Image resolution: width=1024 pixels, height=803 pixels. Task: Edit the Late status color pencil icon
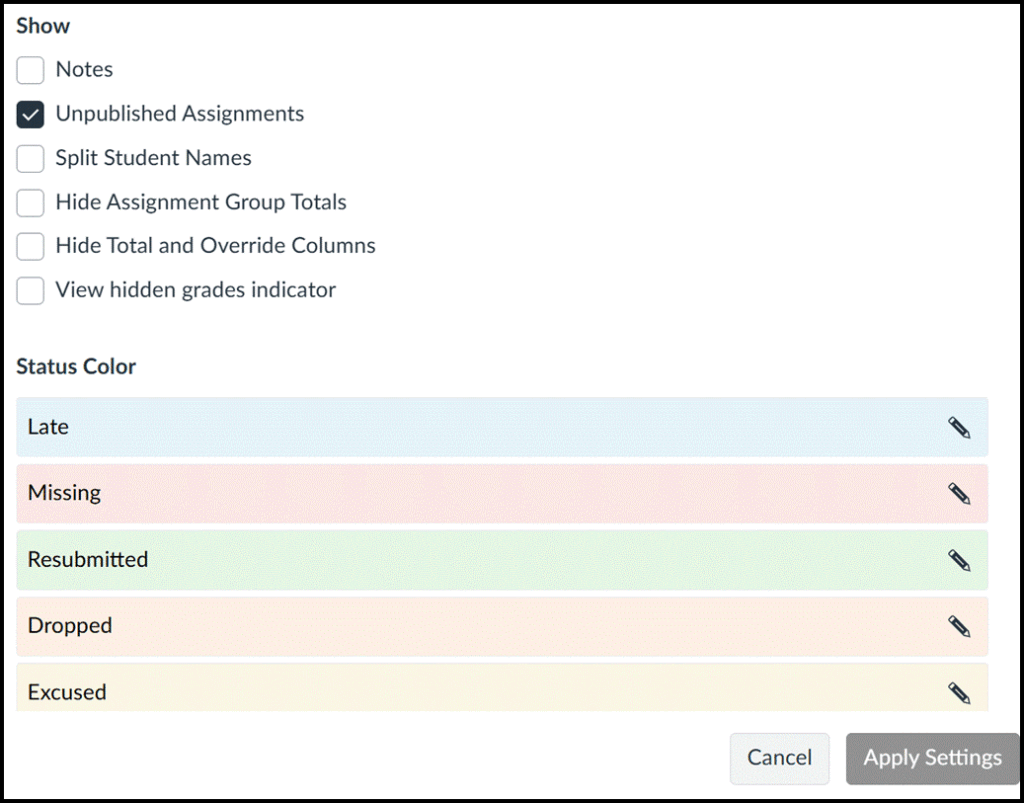(959, 428)
